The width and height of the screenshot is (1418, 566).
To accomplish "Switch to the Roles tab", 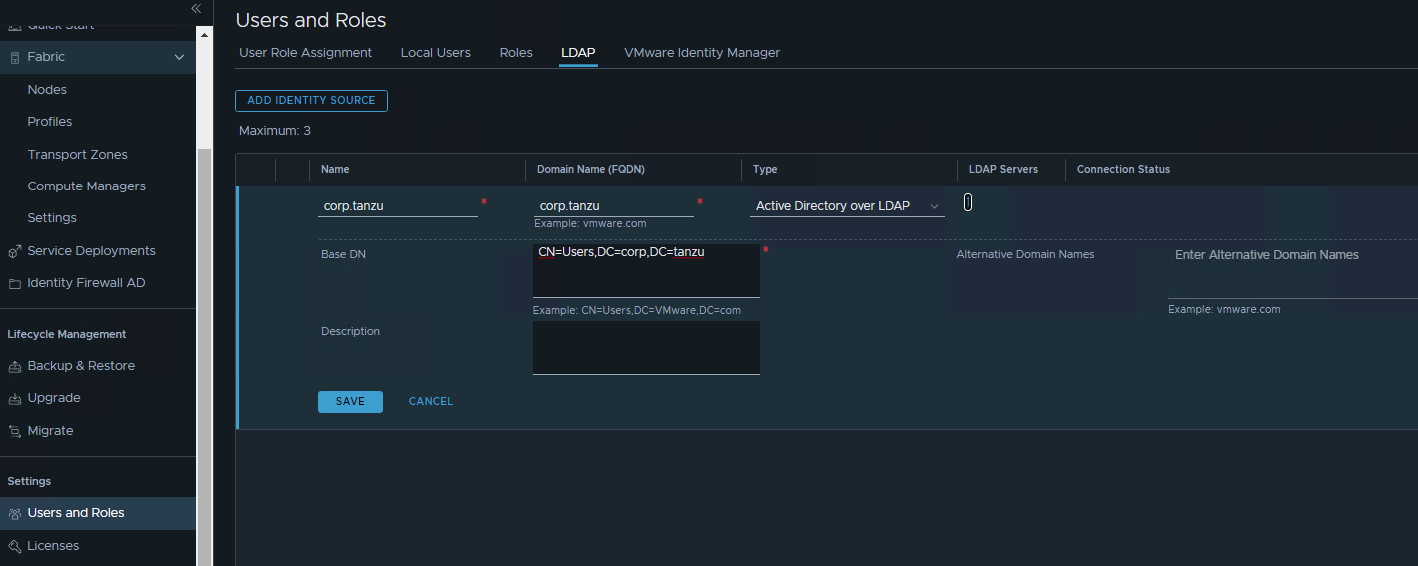I will click(x=516, y=53).
